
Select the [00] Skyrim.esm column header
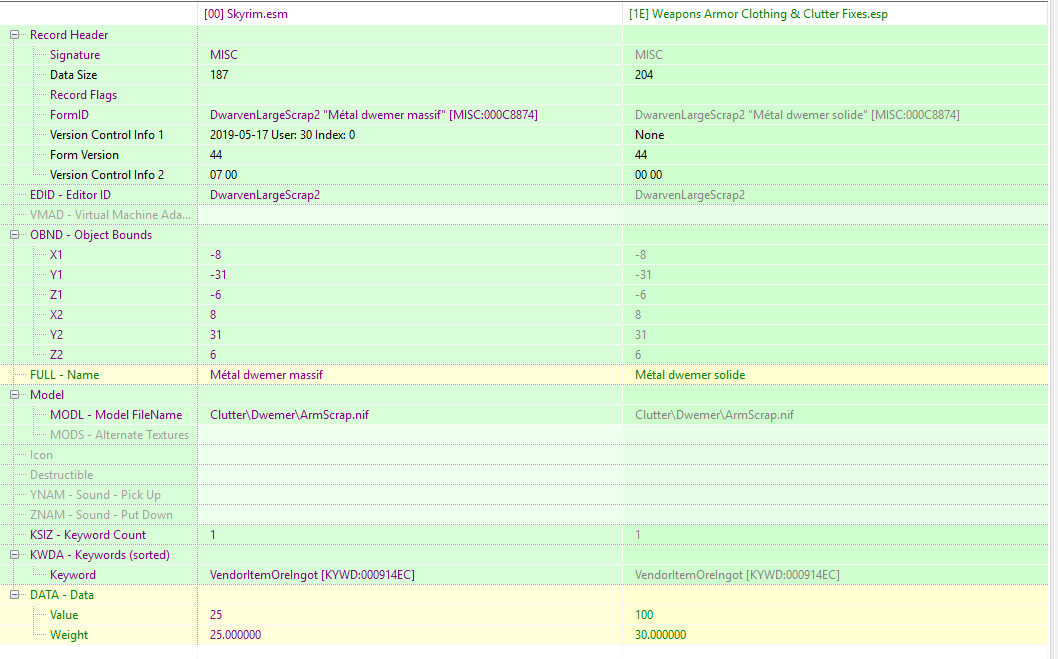pos(246,14)
